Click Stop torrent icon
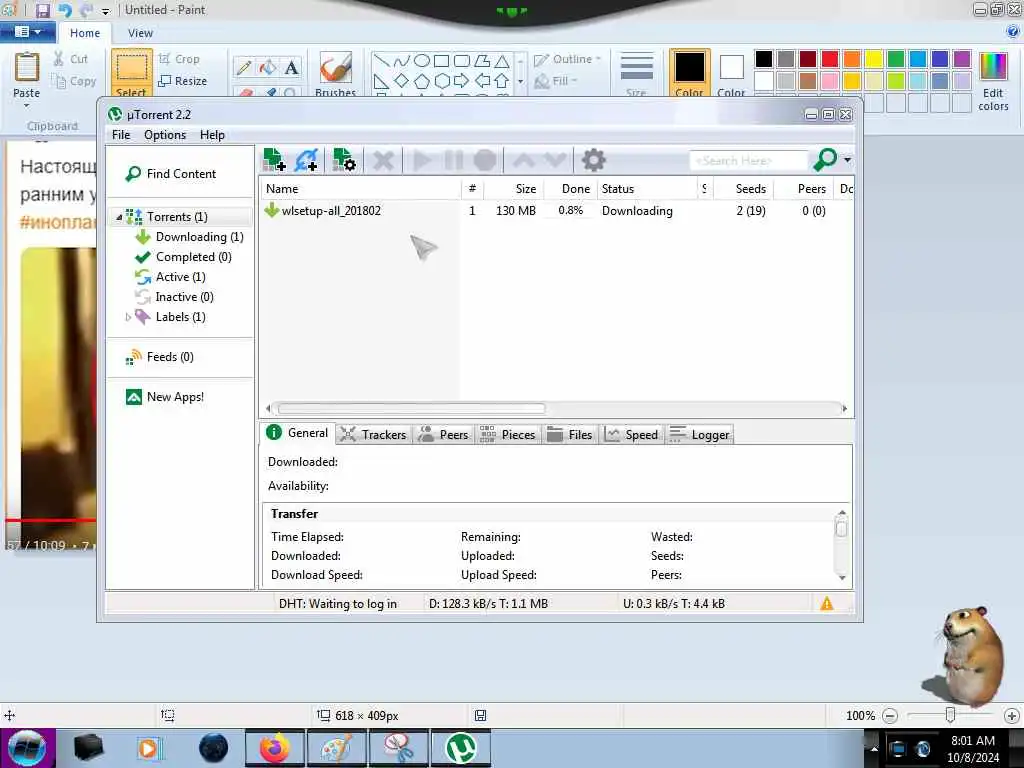This screenshot has width=1024, height=768. 485,160
